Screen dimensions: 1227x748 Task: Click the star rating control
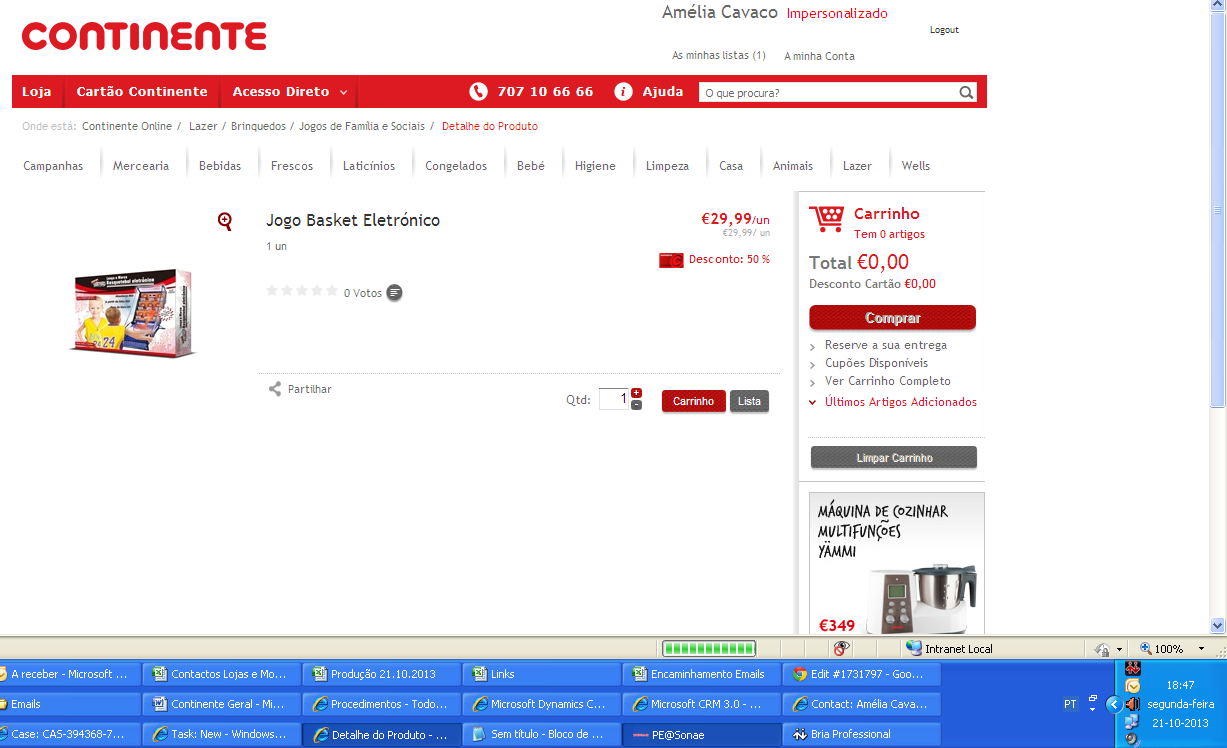pyautogui.click(x=302, y=291)
